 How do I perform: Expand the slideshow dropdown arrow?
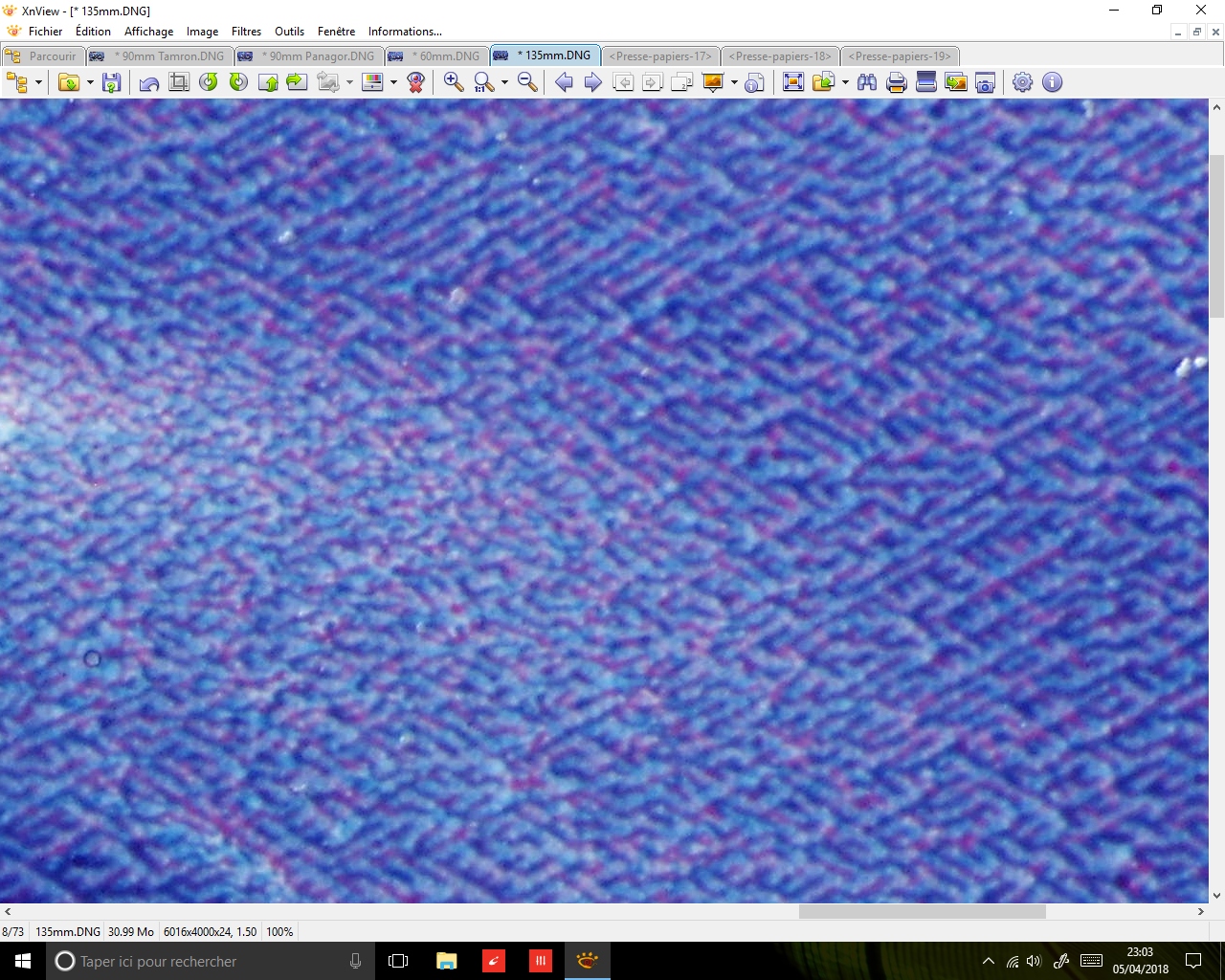(734, 82)
